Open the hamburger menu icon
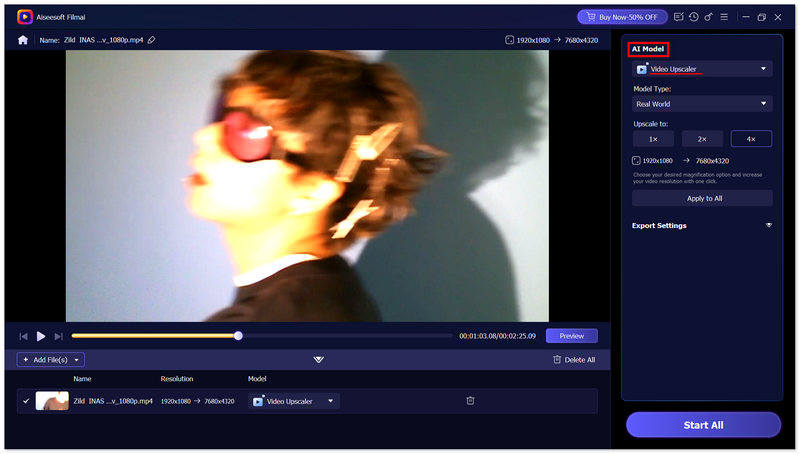Screen dimensions: 800x454 [x=724, y=17]
